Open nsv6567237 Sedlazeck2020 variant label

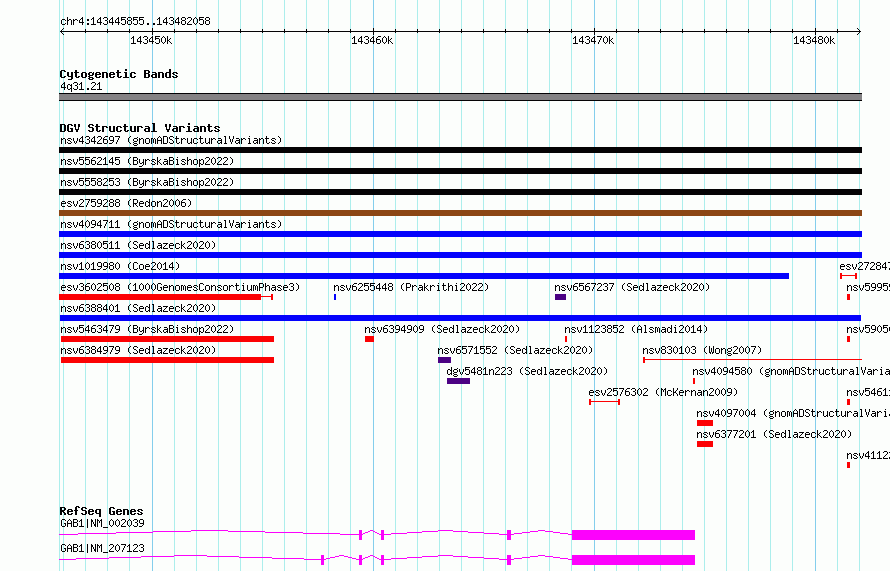pos(632,287)
